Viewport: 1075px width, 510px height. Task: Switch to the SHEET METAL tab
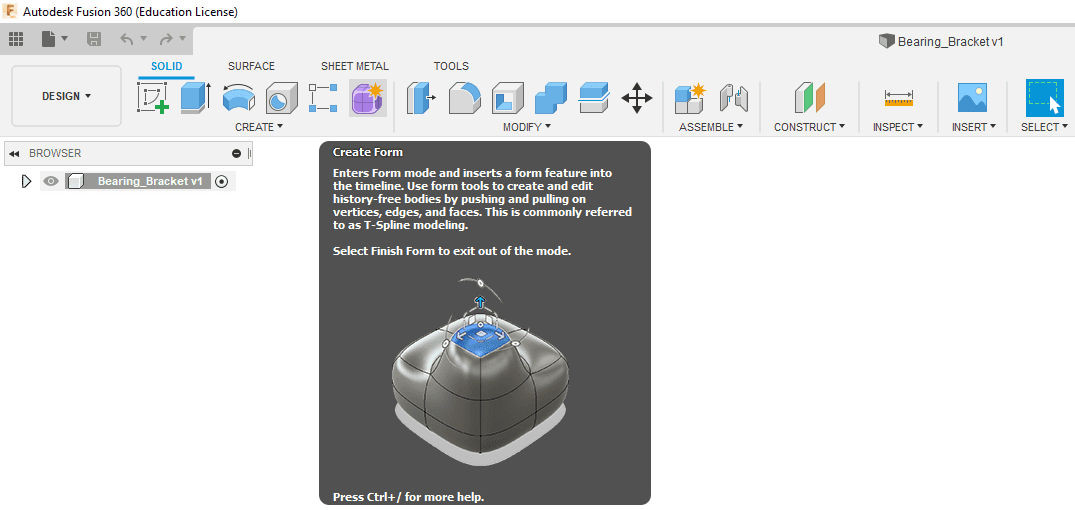pos(354,66)
